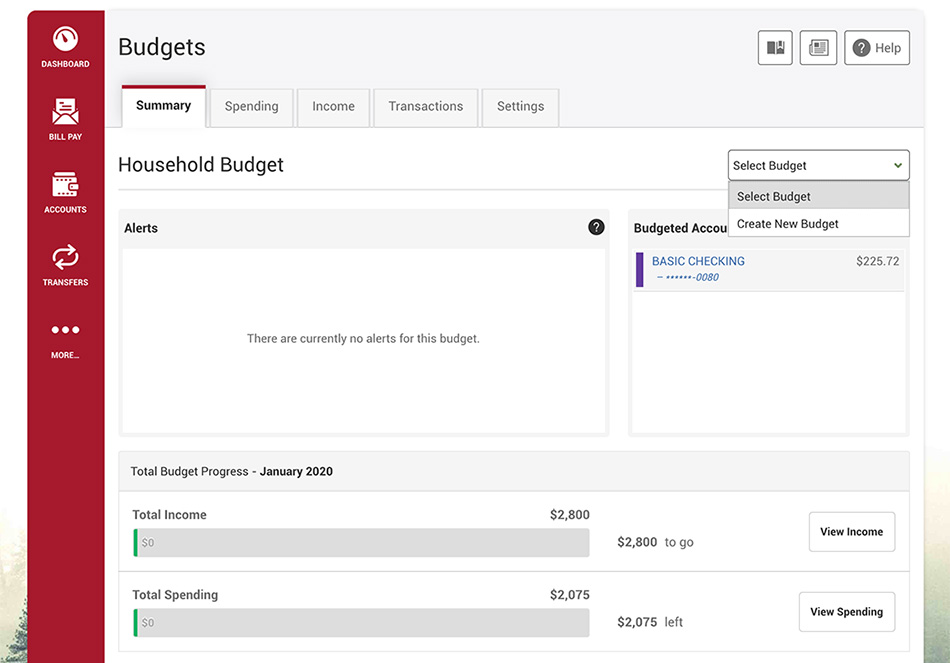Click the View Spending button

pyautogui.click(x=846, y=611)
